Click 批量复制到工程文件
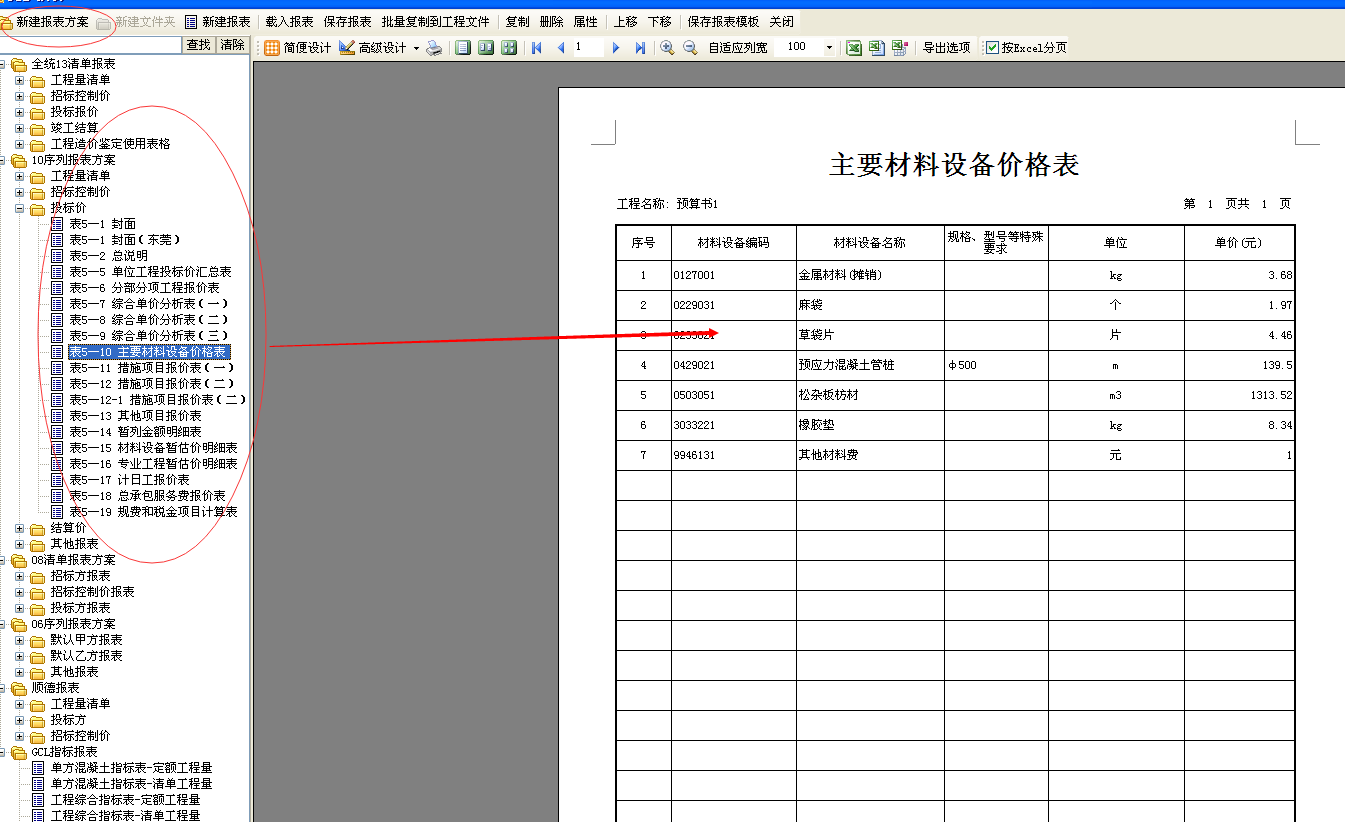This screenshot has height=822, width=1345. click(435, 21)
